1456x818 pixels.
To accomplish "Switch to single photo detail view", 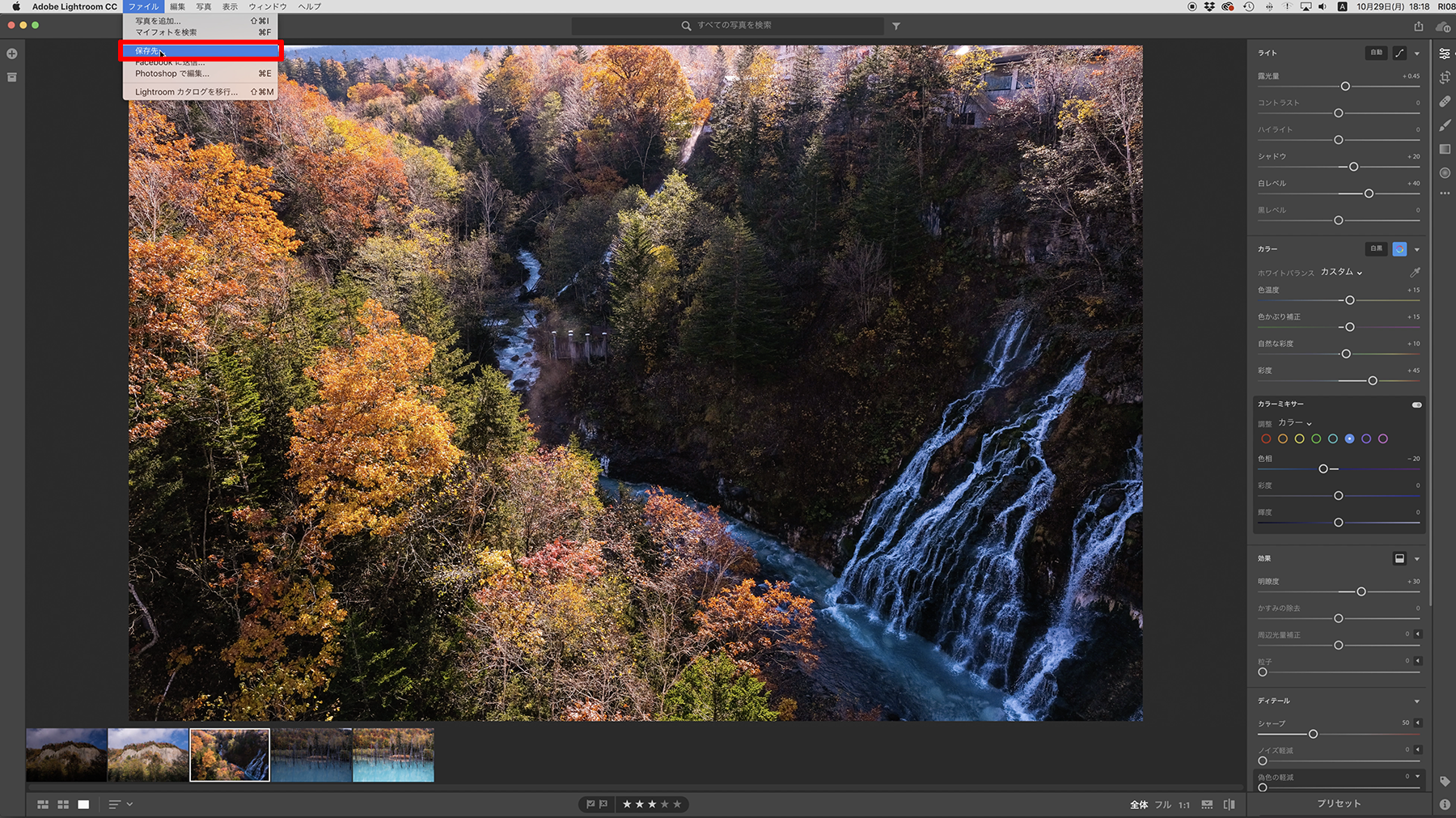I will point(83,804).
